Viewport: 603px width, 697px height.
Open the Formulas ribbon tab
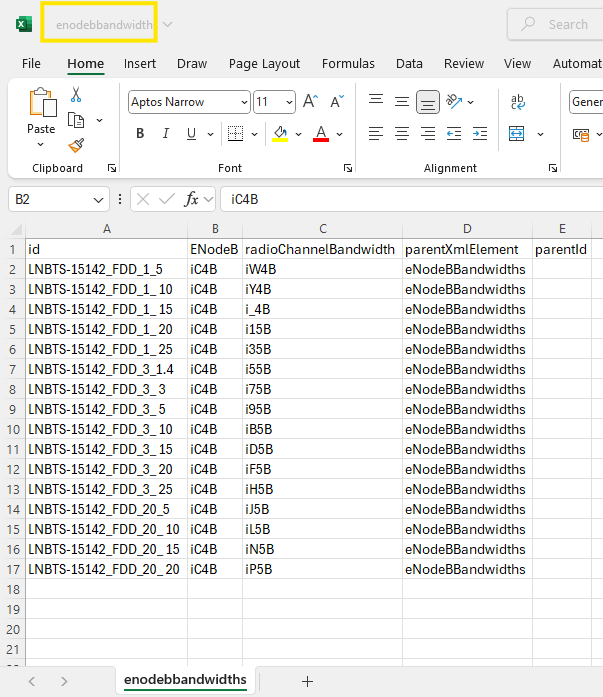[x=348, y=63]
